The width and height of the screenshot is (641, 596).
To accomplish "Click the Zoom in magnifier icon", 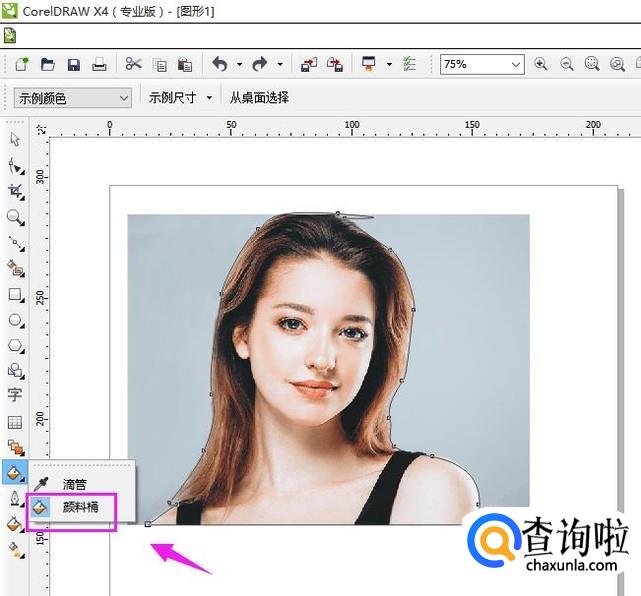I will [x=541, y=64].
